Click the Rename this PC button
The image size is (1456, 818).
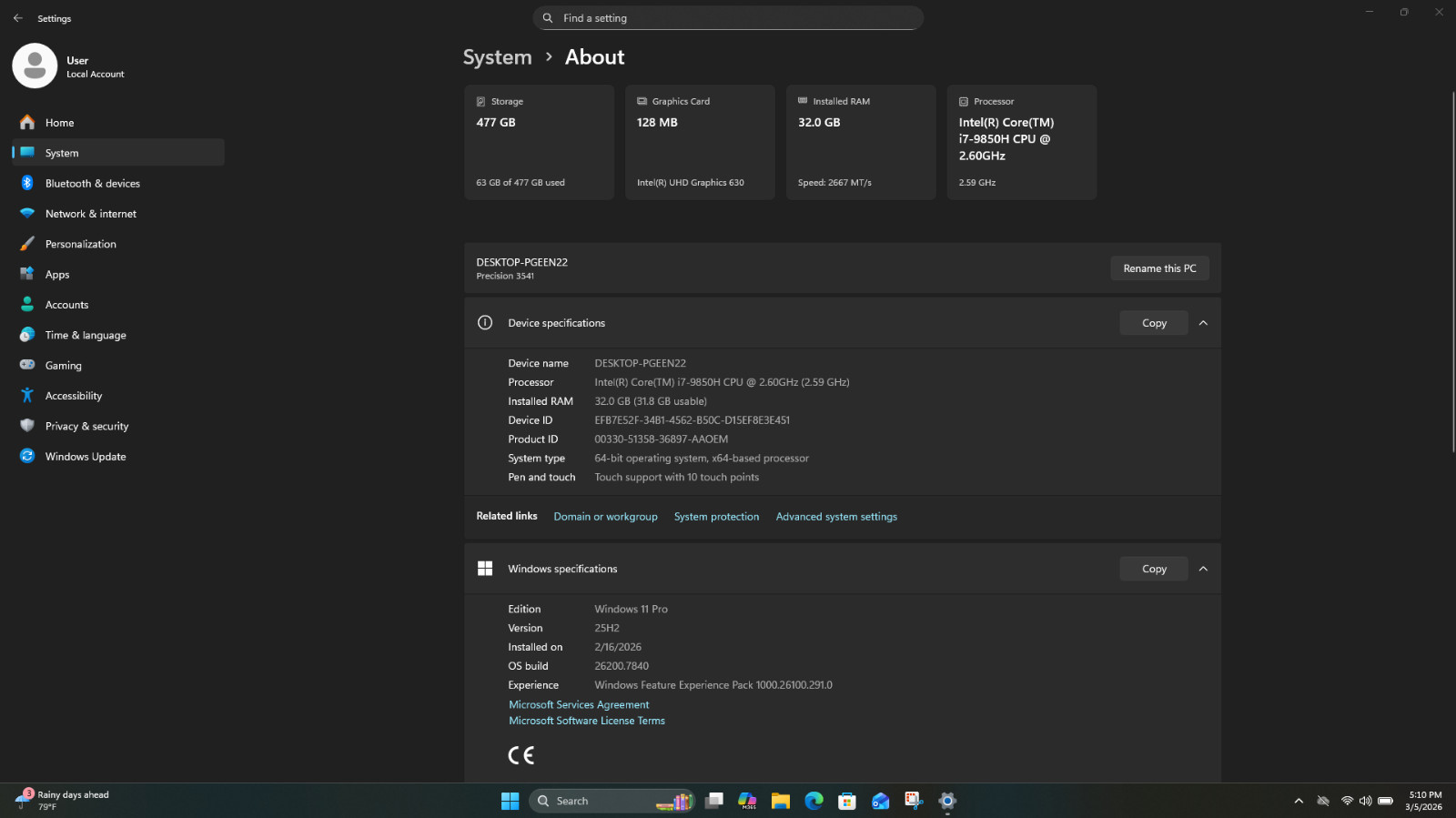[x=1159, y=268]
